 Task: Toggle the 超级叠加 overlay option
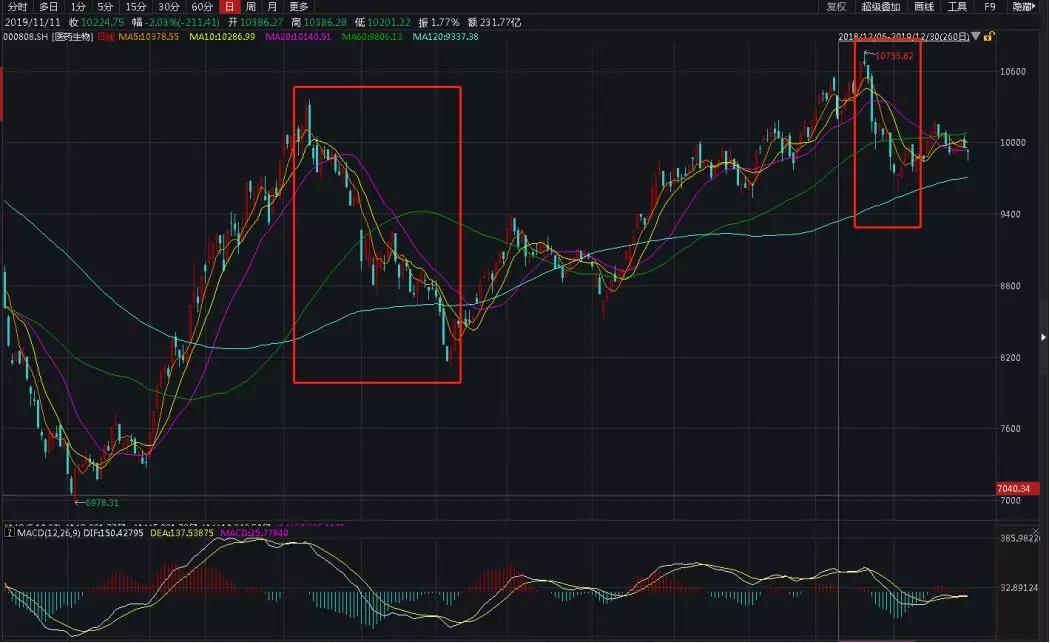pos(881,7)
